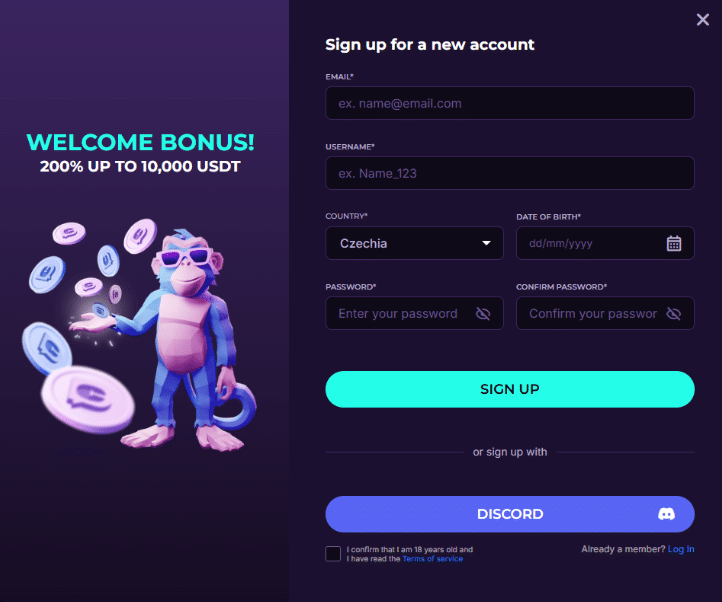Click the calendar icon in date field

point(674,243)
